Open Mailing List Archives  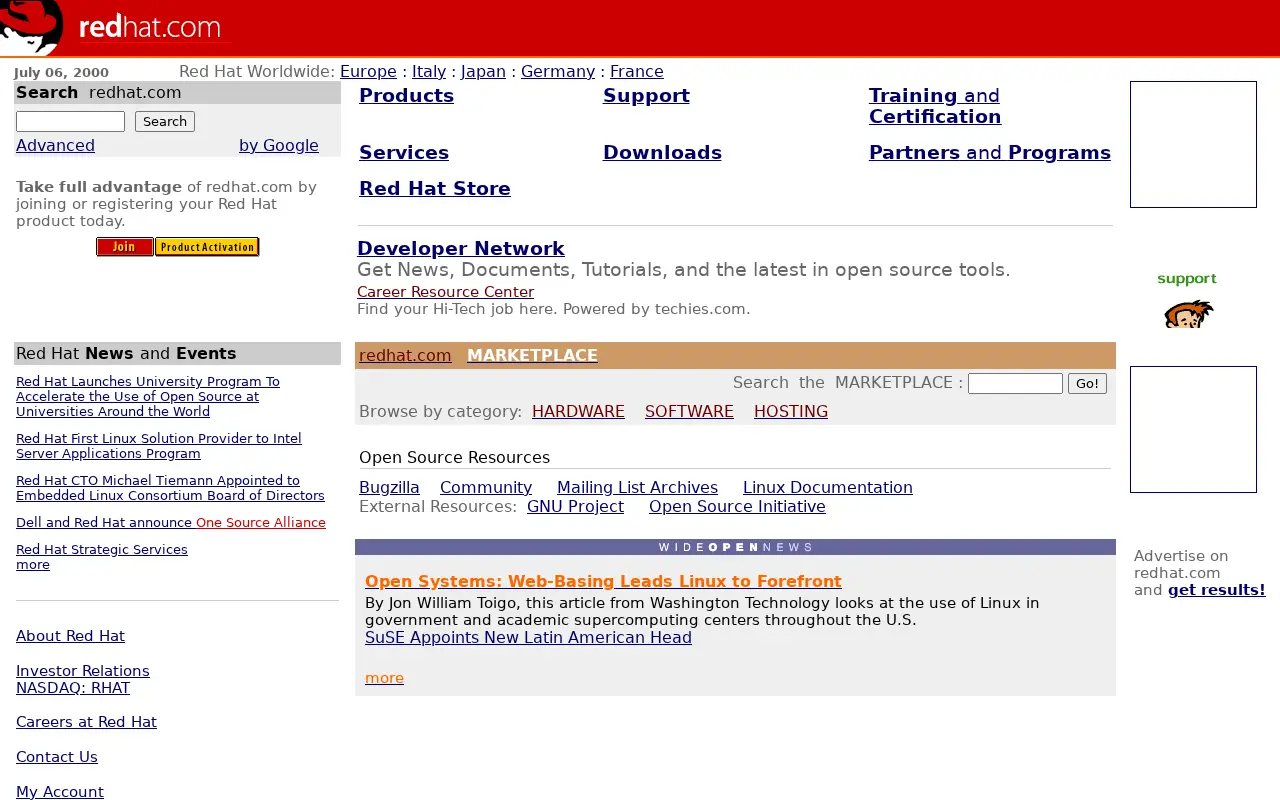click(x=637, y=487)
